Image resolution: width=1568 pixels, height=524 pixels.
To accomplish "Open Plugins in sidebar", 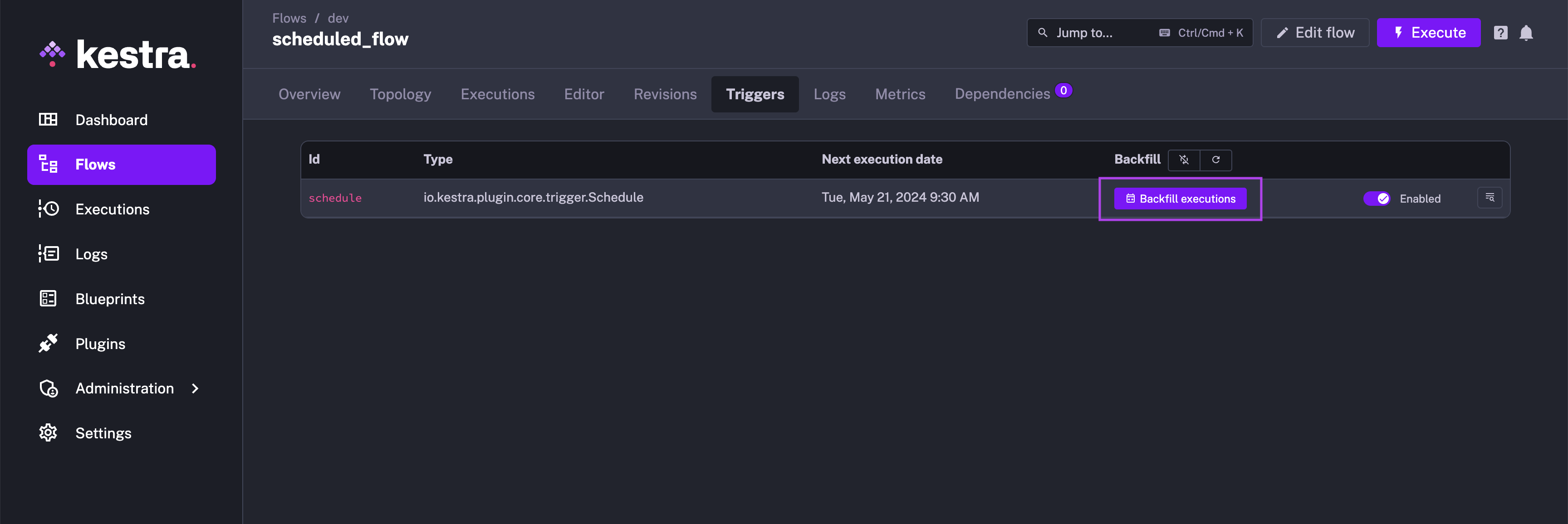I will coord(100,344).
